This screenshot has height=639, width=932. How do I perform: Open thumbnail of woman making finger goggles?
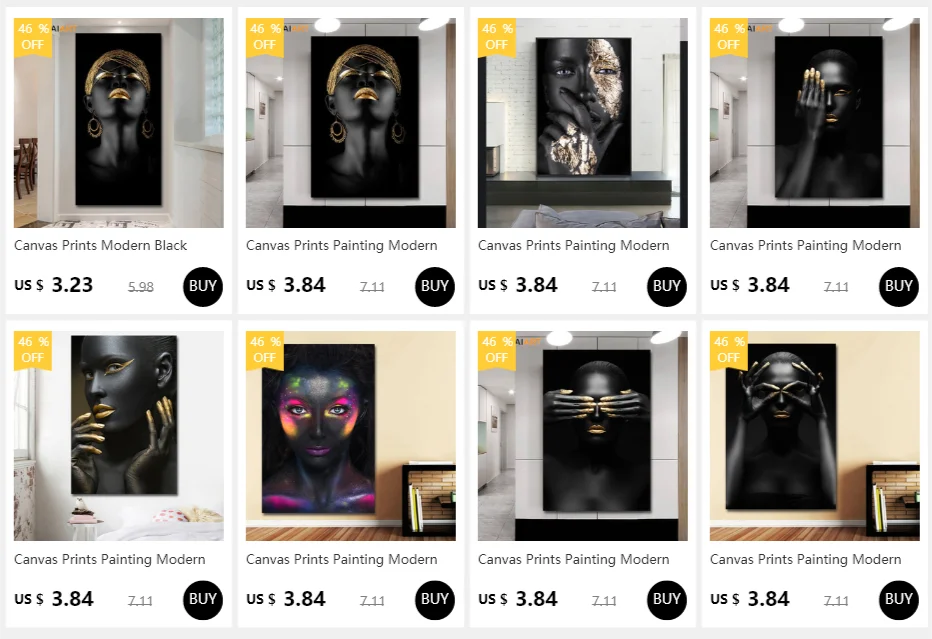tap(814, 436)
